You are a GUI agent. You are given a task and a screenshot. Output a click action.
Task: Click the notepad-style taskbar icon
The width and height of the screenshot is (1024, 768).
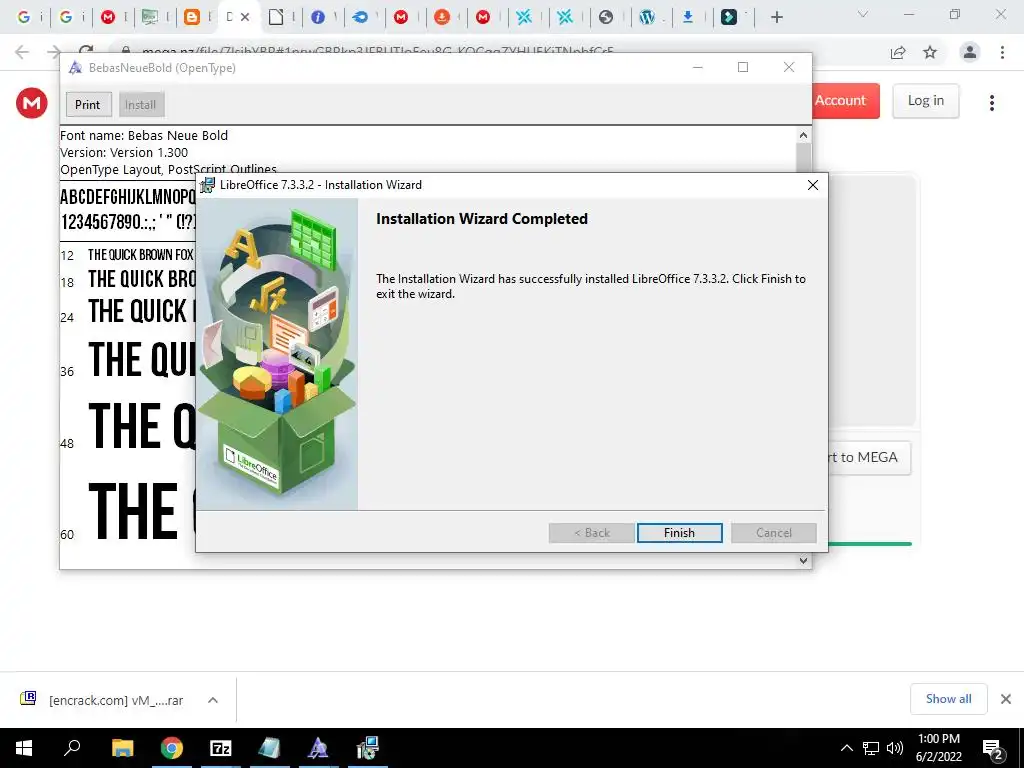click(269, 748)
